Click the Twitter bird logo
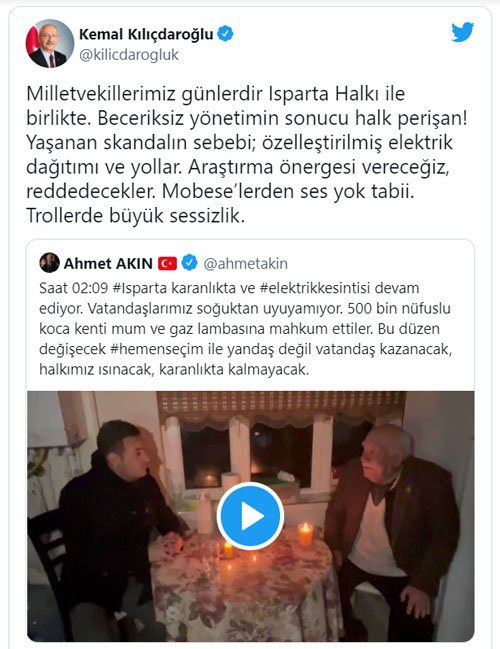 tap(462, 32)
